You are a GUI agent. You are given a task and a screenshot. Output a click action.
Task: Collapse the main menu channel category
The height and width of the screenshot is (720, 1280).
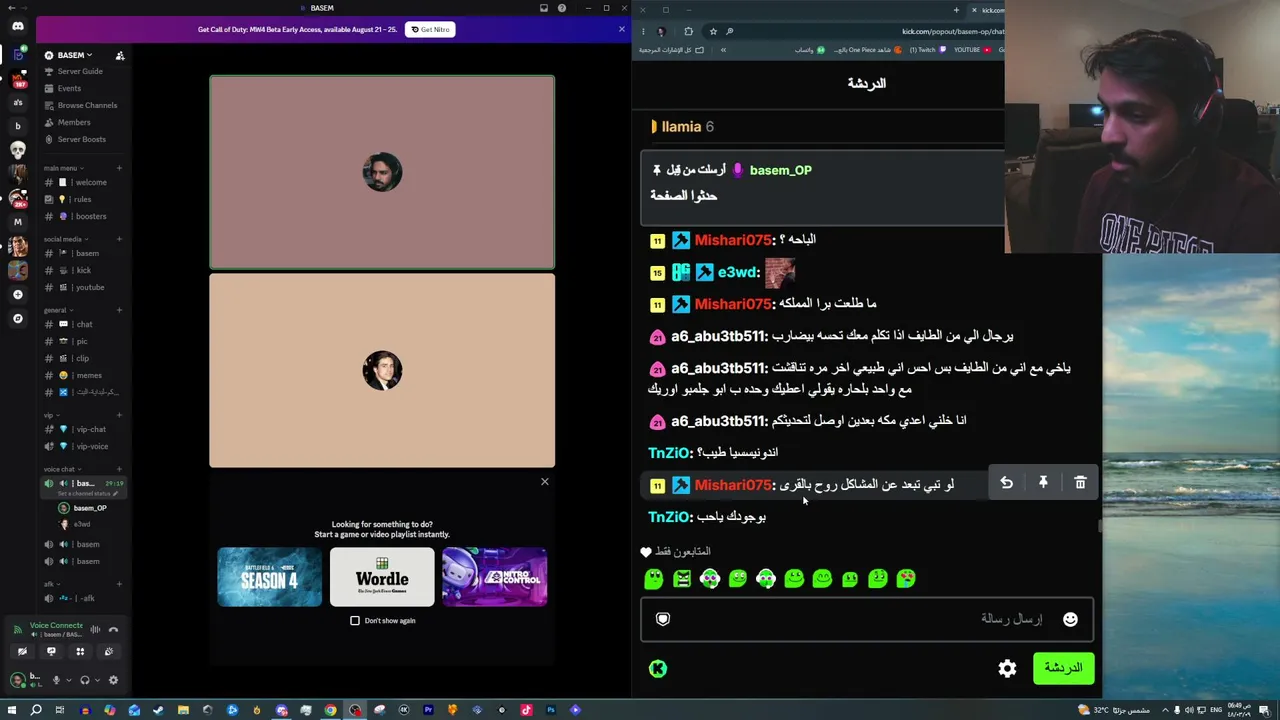click(x=63, y=168)
